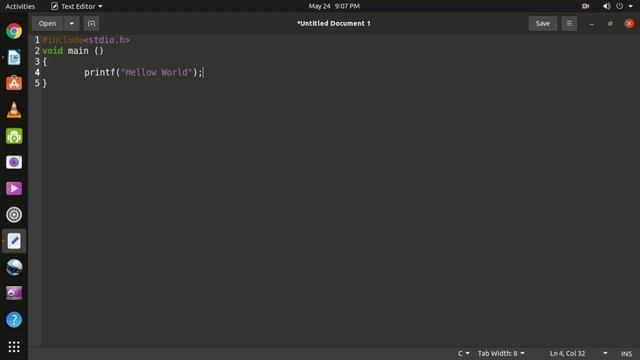This screenshot has width=640, height=360.
Task: Click the *Untitled Document 1 title
Action: tap(334, 24)
